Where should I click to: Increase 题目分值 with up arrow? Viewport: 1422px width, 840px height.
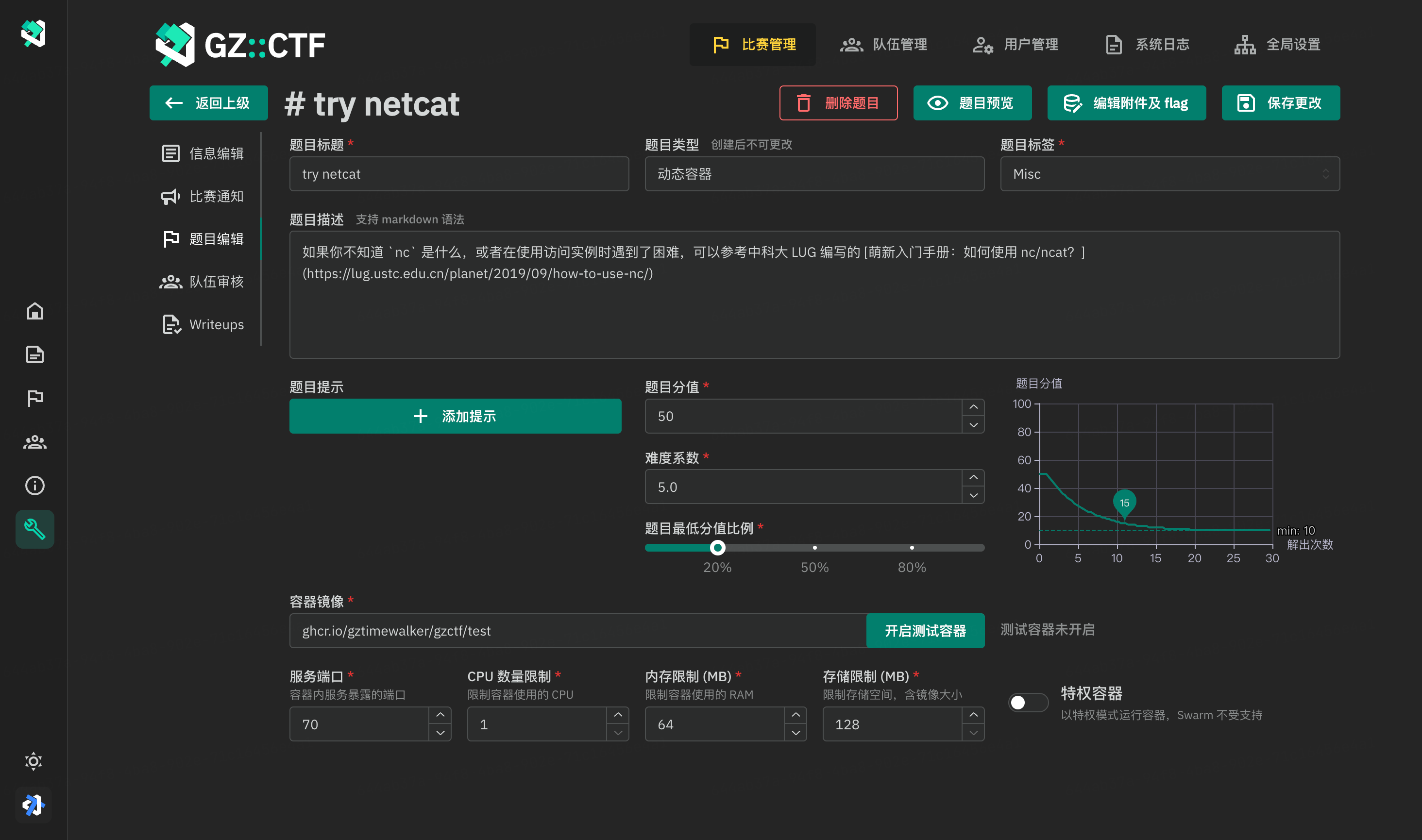[x=973, y=407]
